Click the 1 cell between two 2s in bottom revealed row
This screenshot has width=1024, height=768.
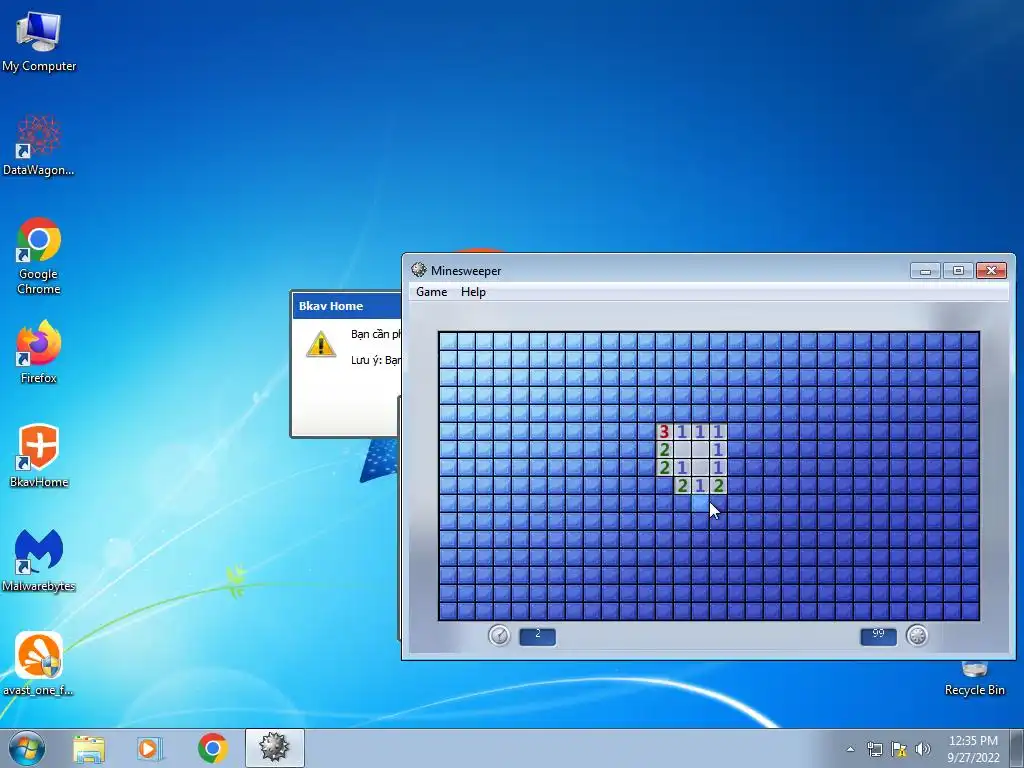700,485
